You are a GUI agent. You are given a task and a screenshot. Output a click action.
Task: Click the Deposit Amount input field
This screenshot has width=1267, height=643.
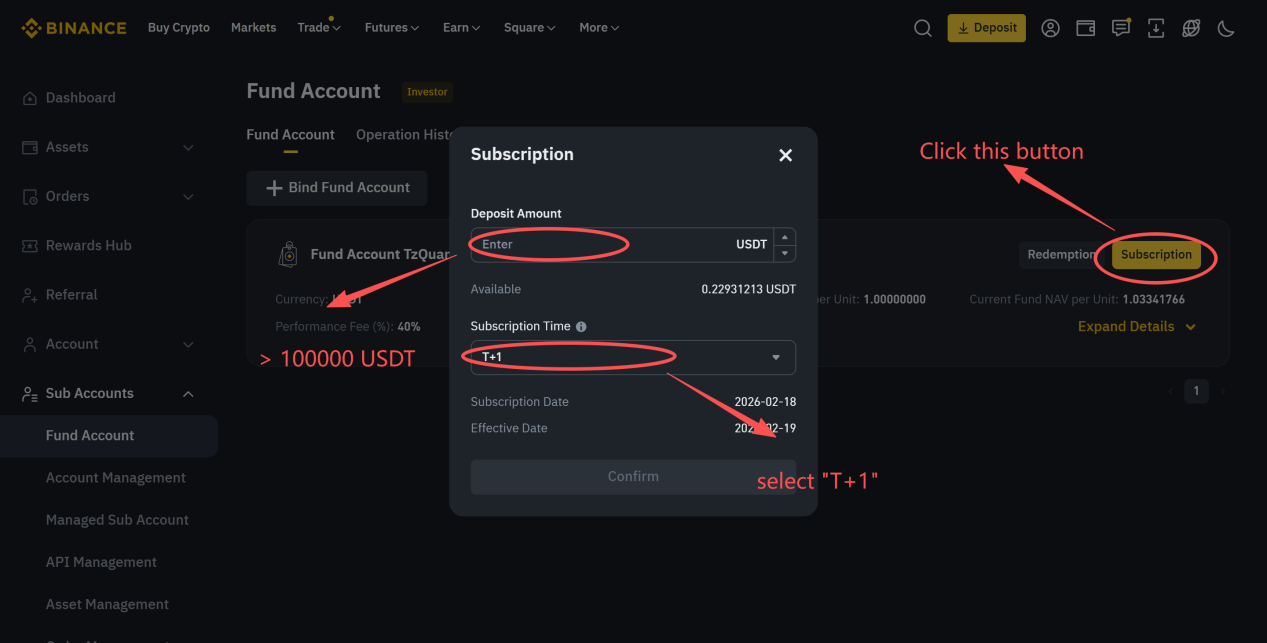coord(600,244)
